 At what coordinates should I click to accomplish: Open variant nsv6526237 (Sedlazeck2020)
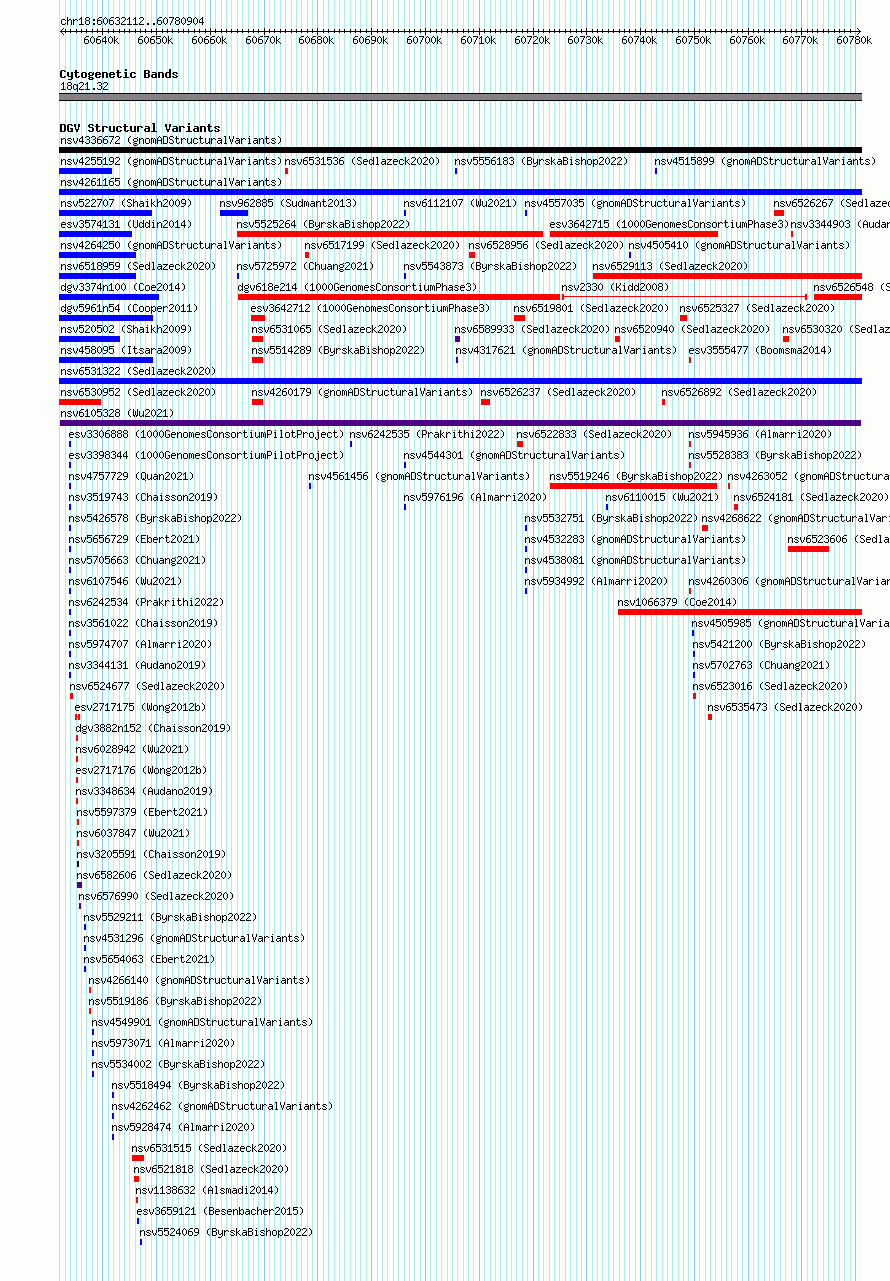[558, 392]
